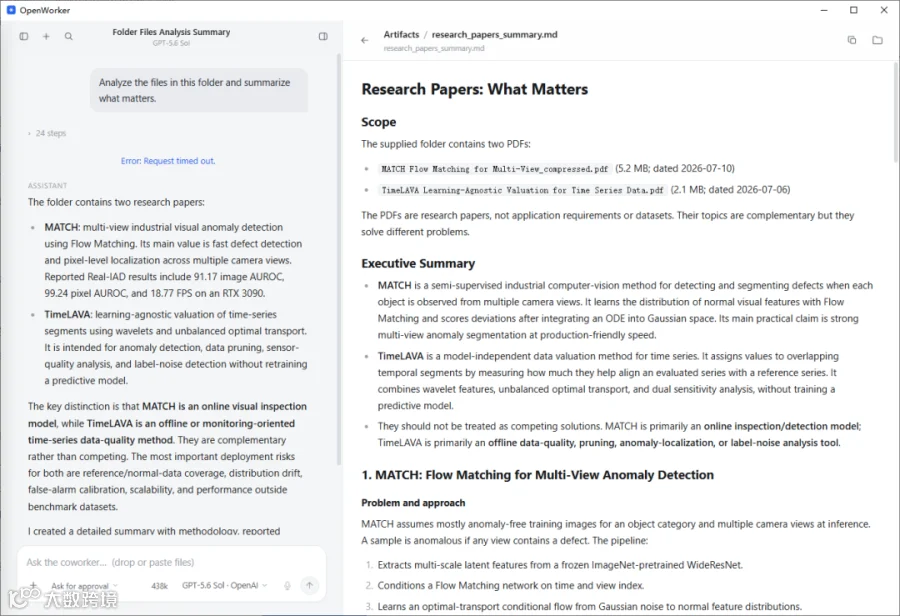Click the Problem and approach subheading

click(x=413, y=503)
